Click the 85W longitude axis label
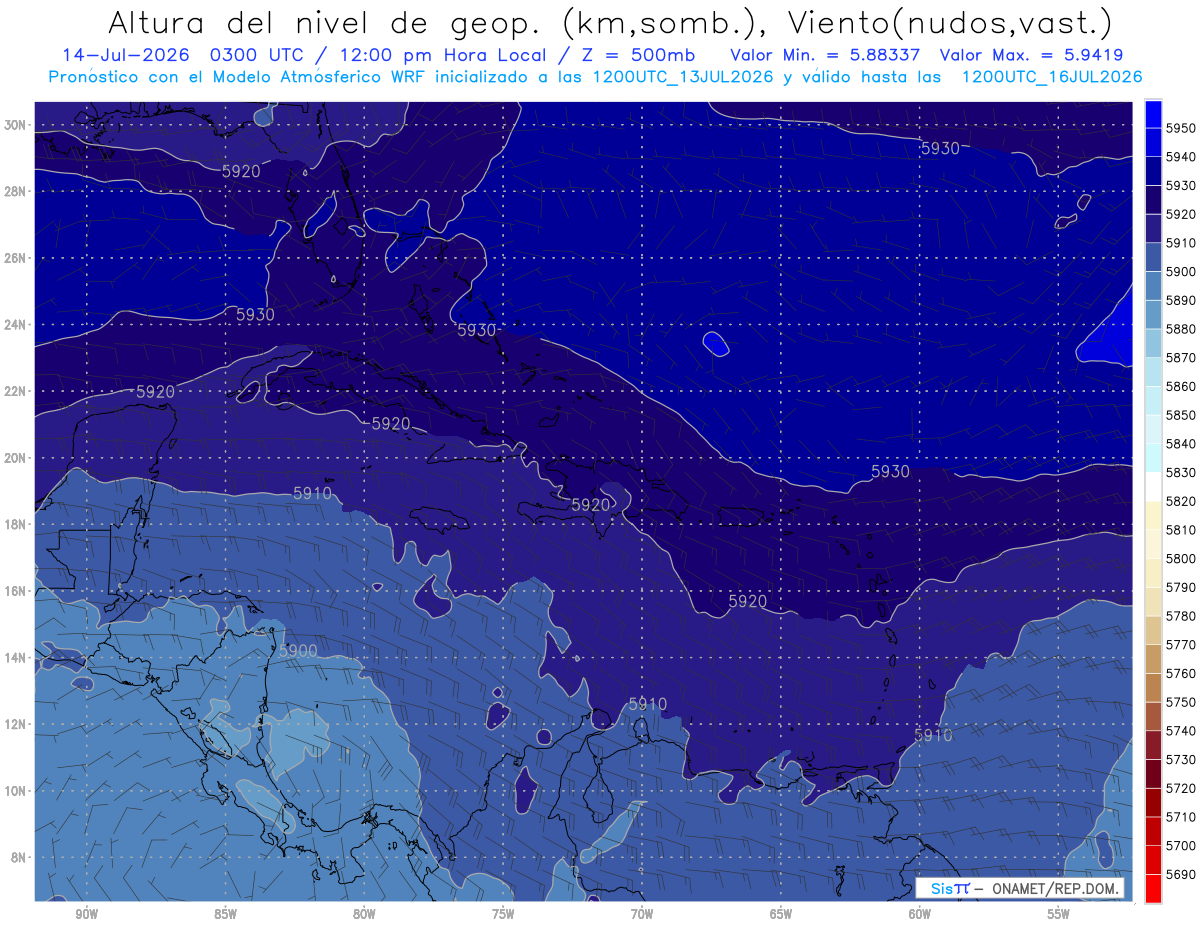The width and height of the screenshot is (1200, 927). [225, 914]
